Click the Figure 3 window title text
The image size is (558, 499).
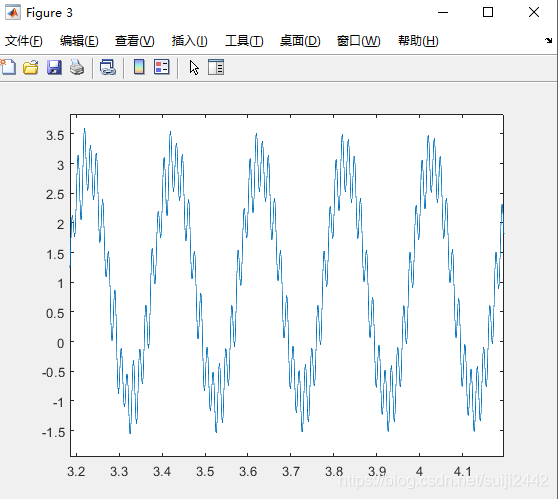(x=49, y=13)
